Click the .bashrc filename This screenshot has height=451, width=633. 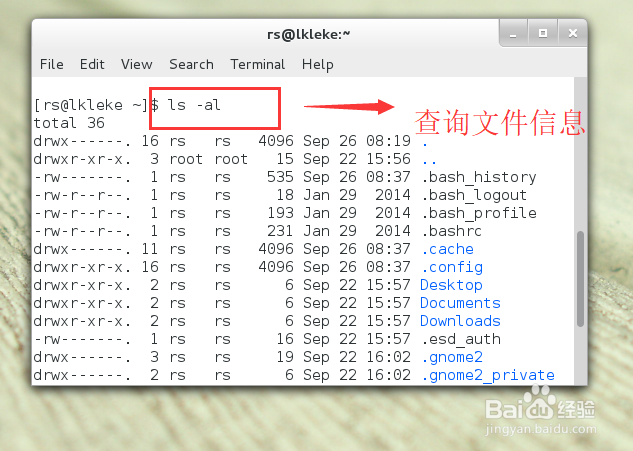451,231
